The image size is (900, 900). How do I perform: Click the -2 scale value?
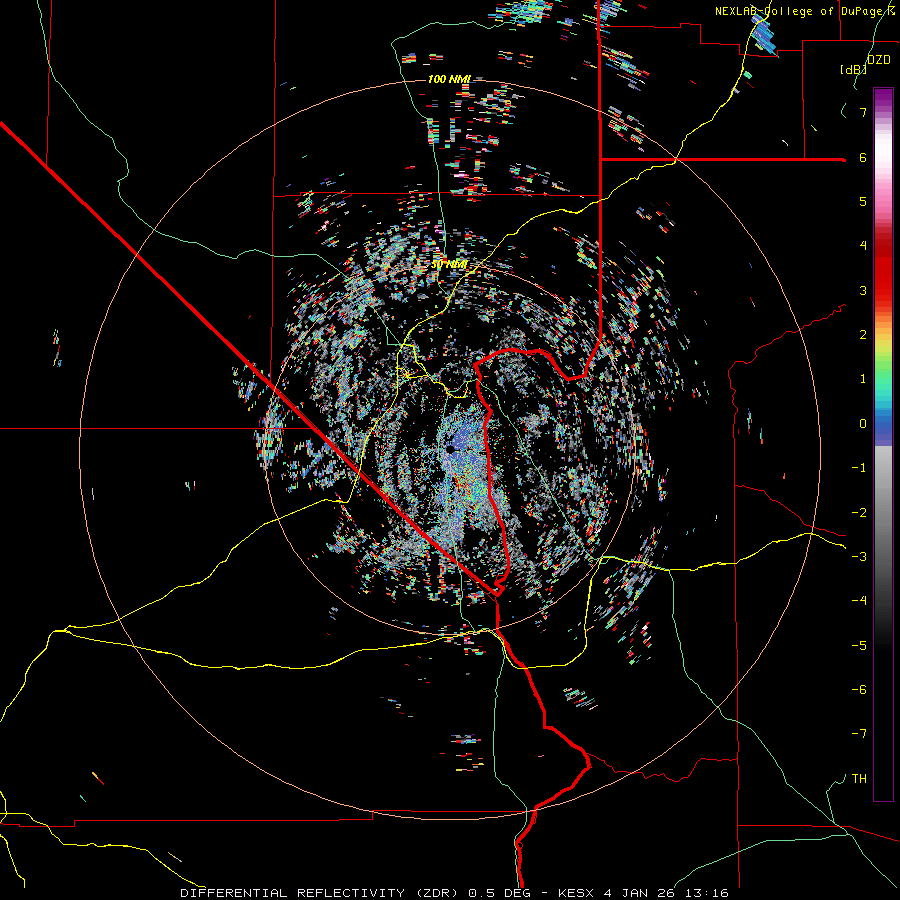[x=859, y=512]
